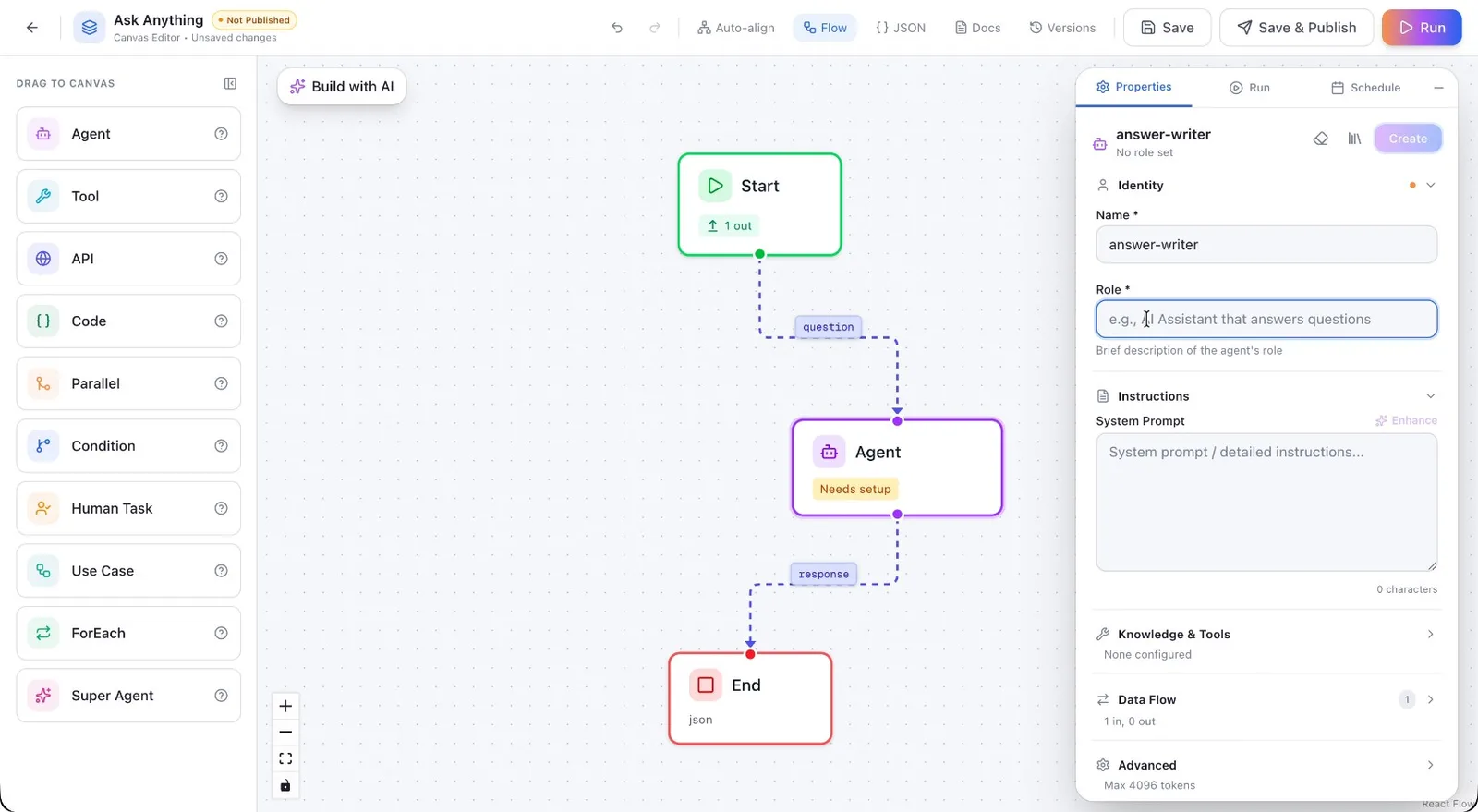
Task: Zoom out on the canvas
Action: (x=285, y=732)
